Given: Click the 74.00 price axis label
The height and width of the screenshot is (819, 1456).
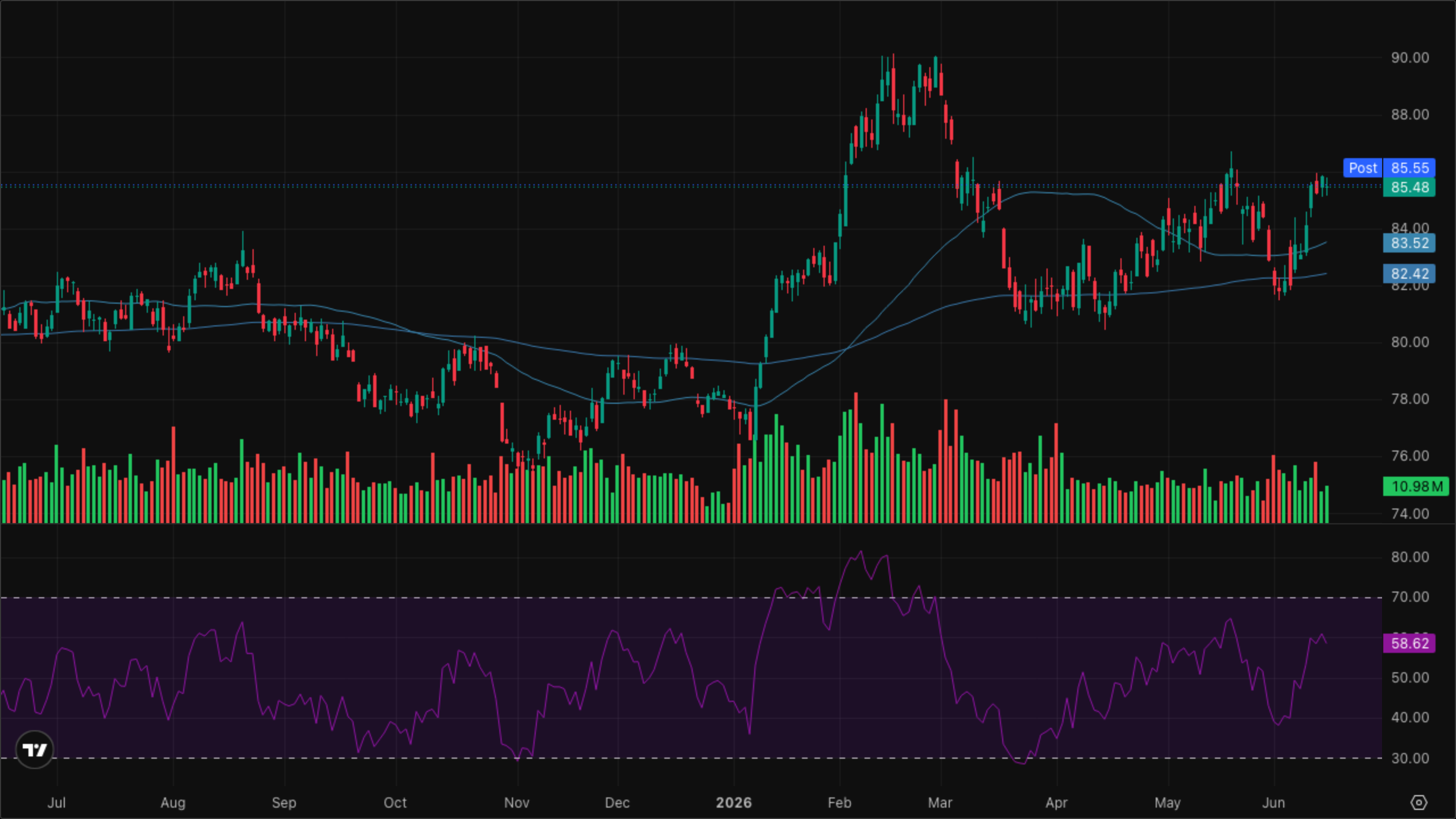Looking at the screenshot, I should coord(1410,514).
